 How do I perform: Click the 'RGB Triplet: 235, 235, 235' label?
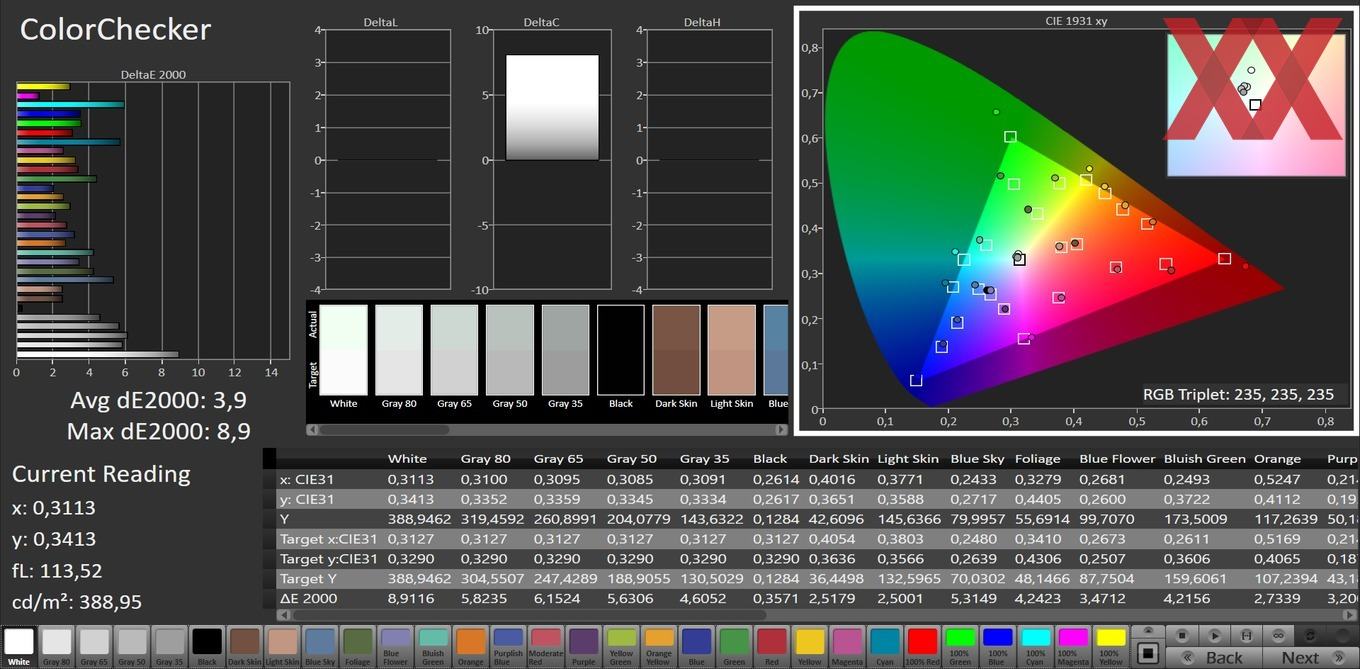[1238, 395]
